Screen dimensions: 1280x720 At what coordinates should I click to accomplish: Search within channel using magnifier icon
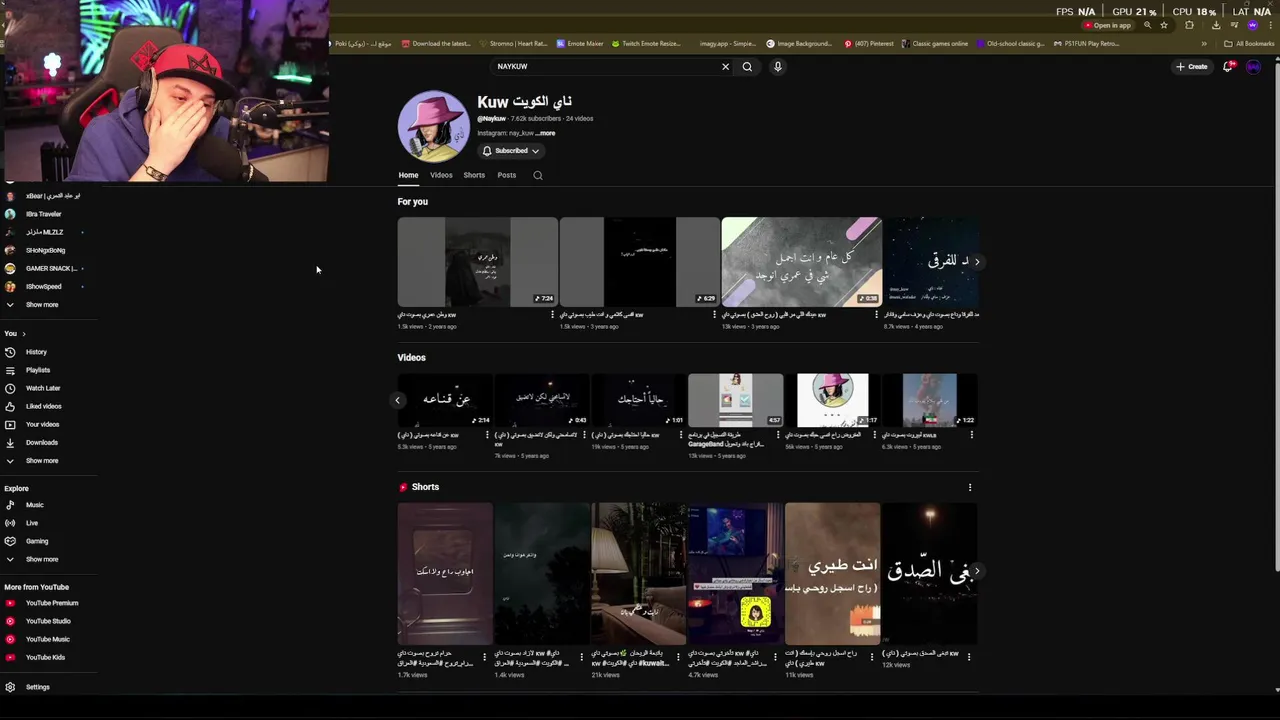(537, 175)
